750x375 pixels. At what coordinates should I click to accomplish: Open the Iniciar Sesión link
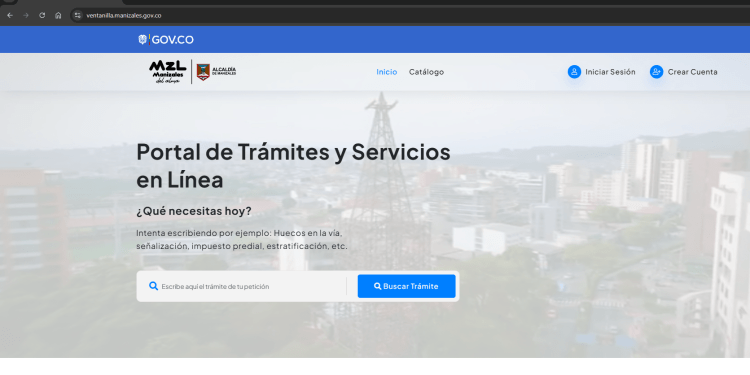point(610,72)
